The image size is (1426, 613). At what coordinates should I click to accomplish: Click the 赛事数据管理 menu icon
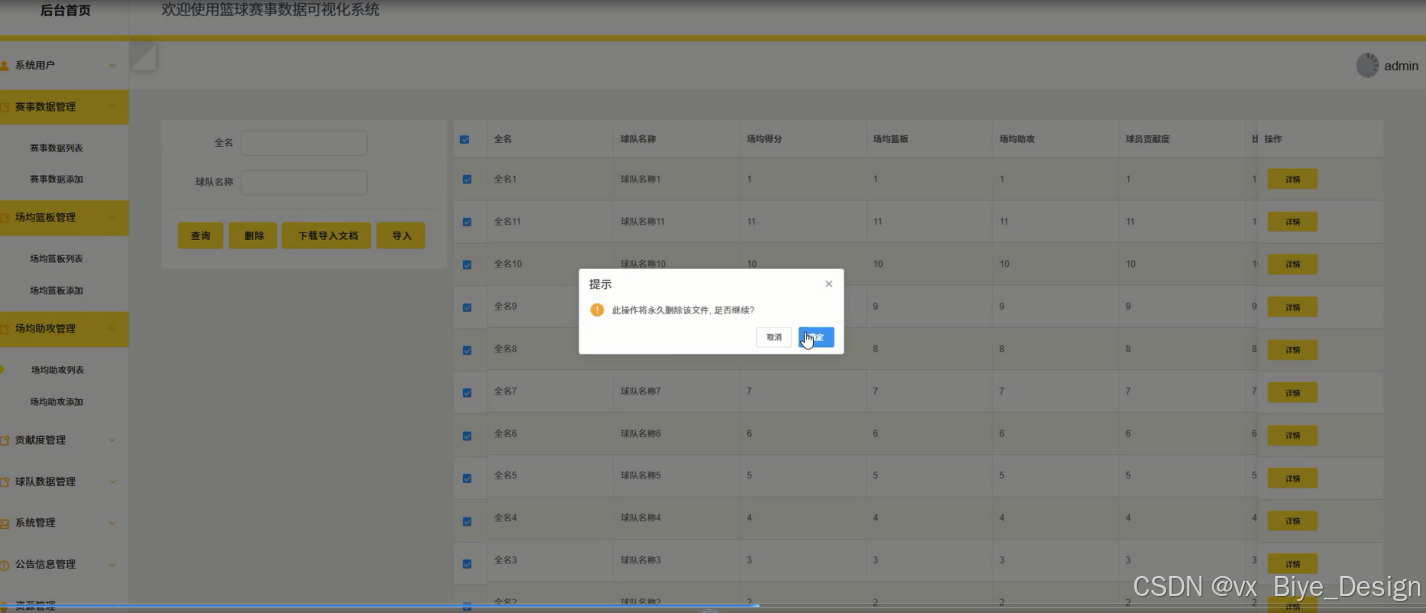coord(5,107)
